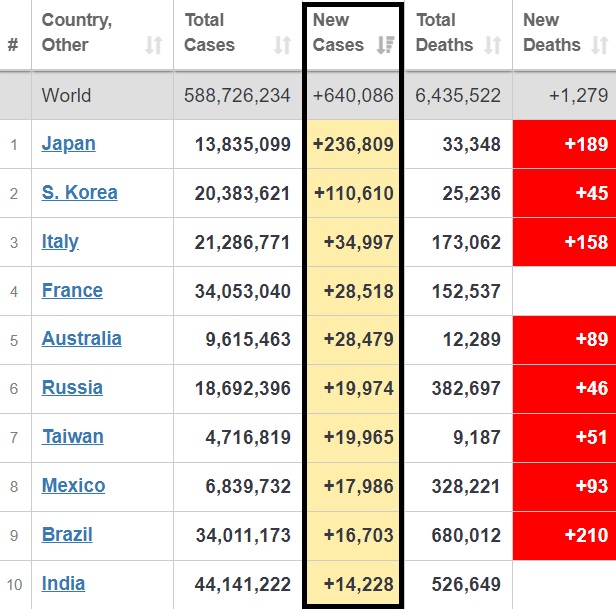616x609 pixels.
Task: Select Italy total deaths 173,062
Action: 466,242
